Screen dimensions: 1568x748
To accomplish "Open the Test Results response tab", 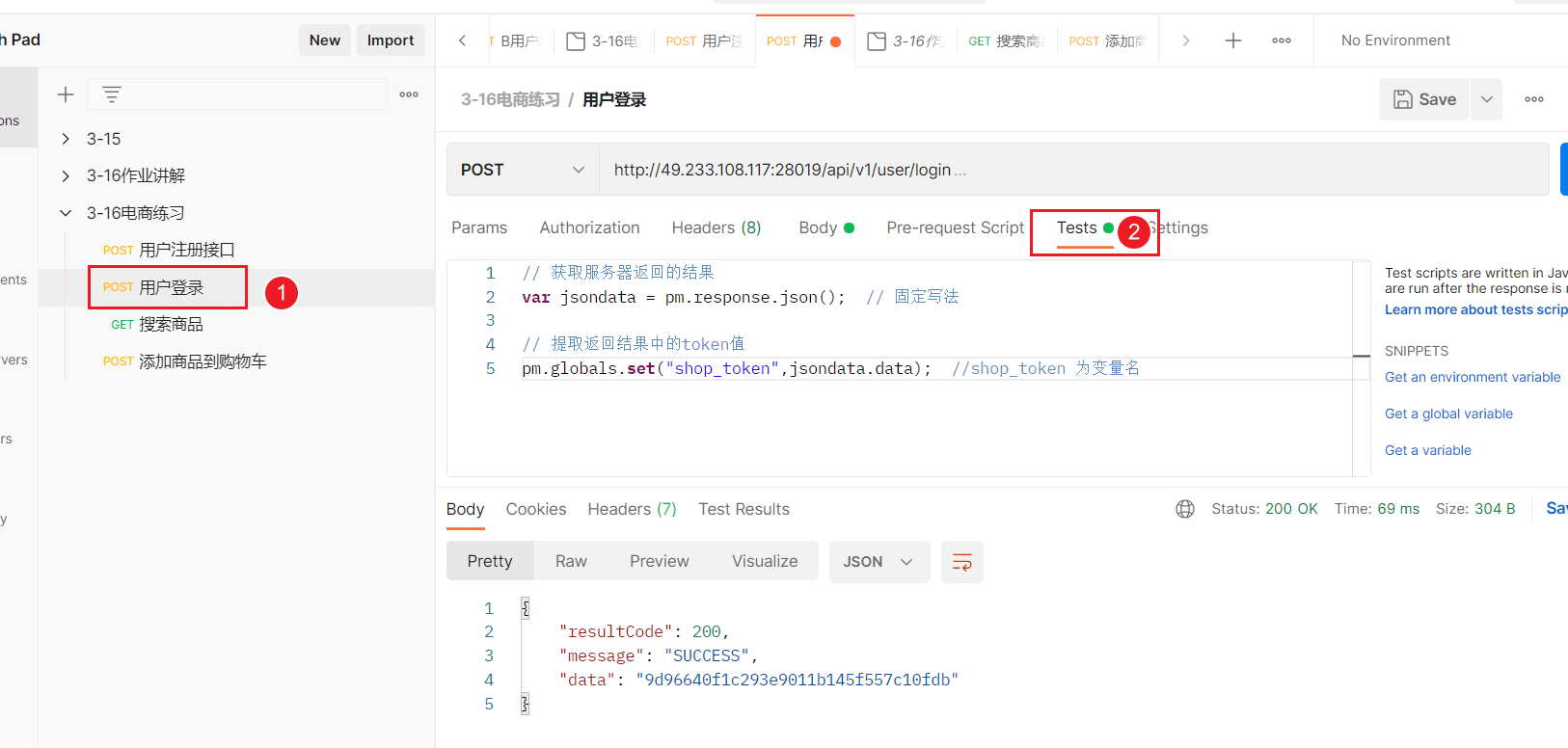I will (x=743, y=509).
